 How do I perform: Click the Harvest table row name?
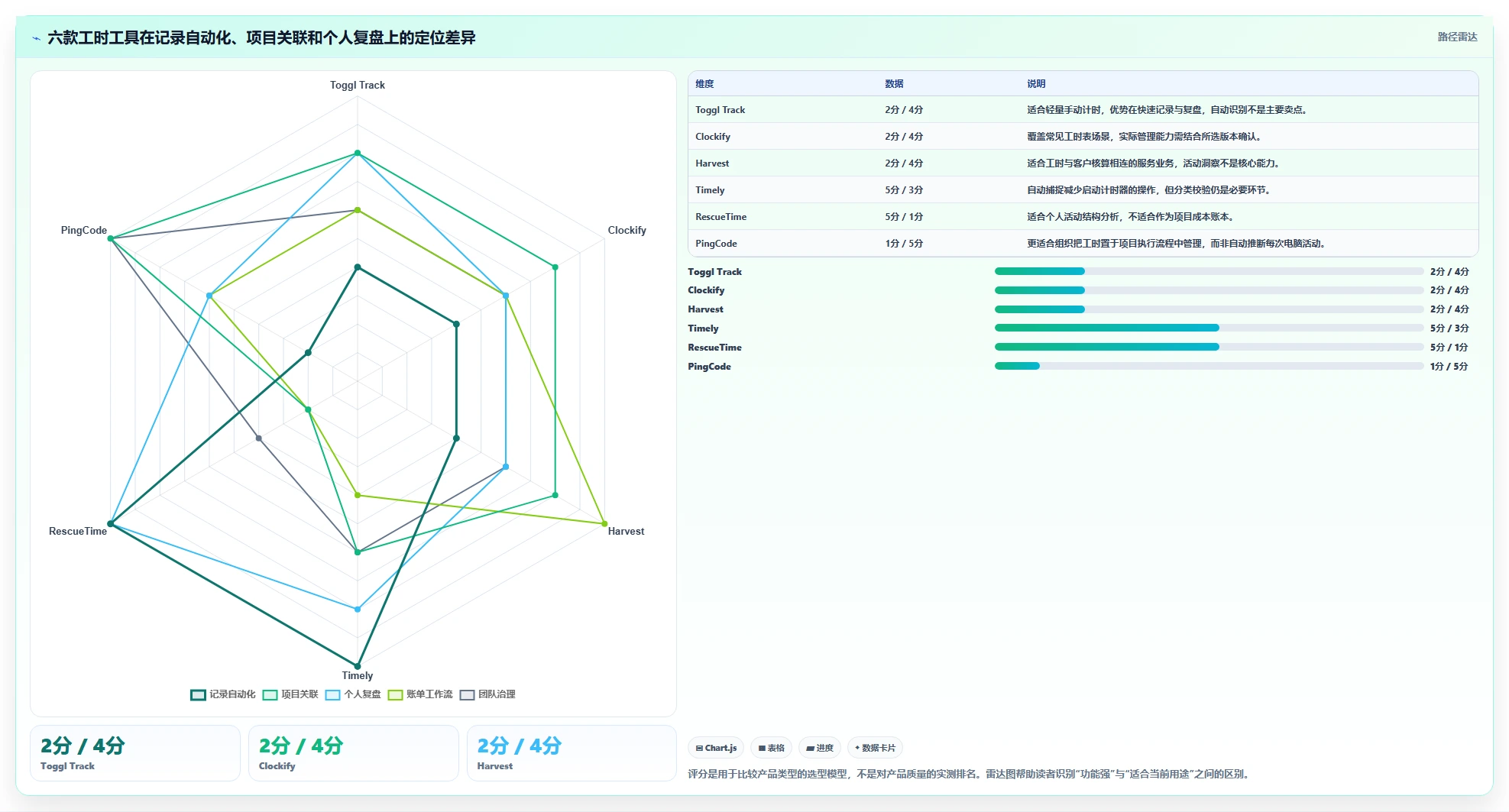coord(712,163)
